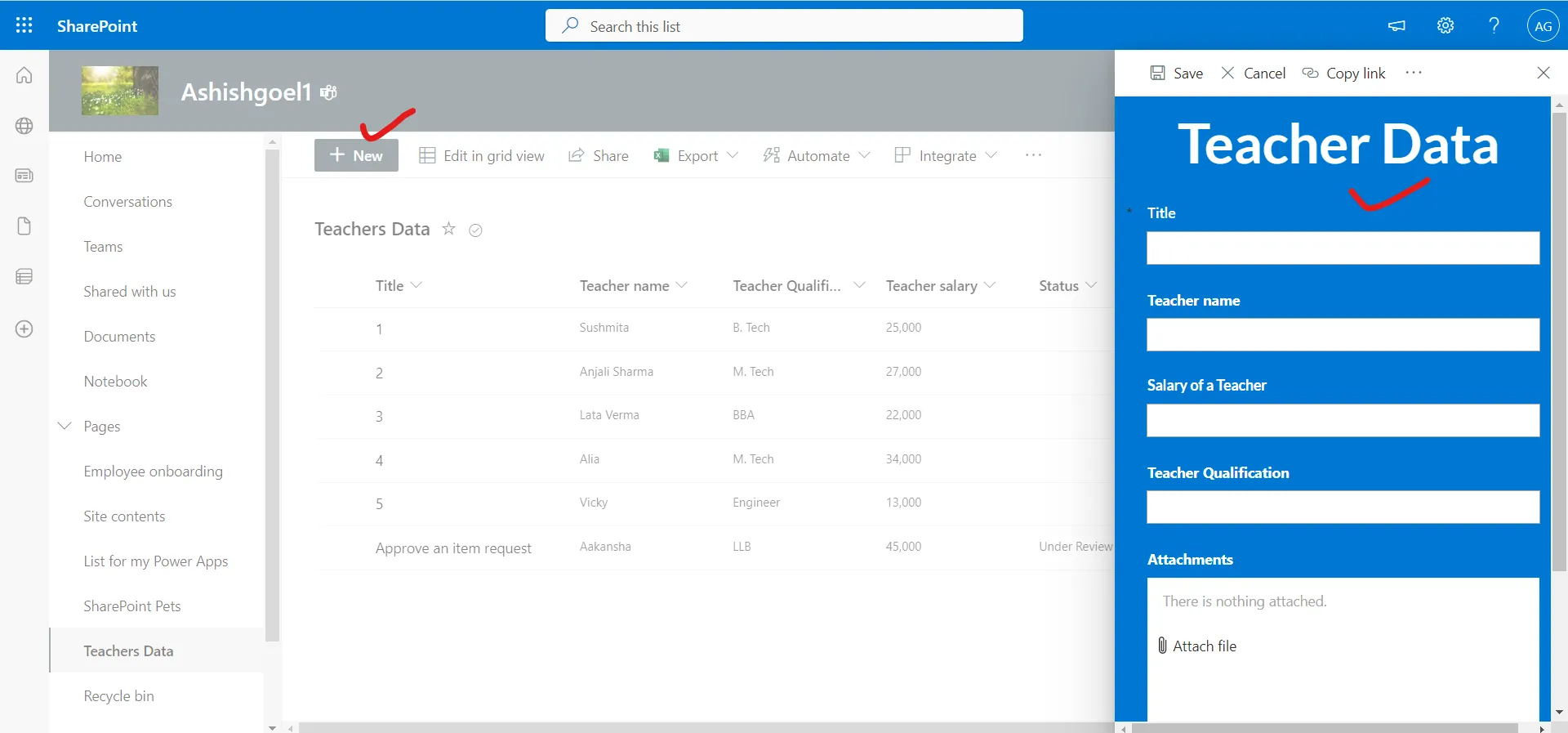Open the Help question mark icon
Screen dimensions: 1568x733
pos(1494,25)
